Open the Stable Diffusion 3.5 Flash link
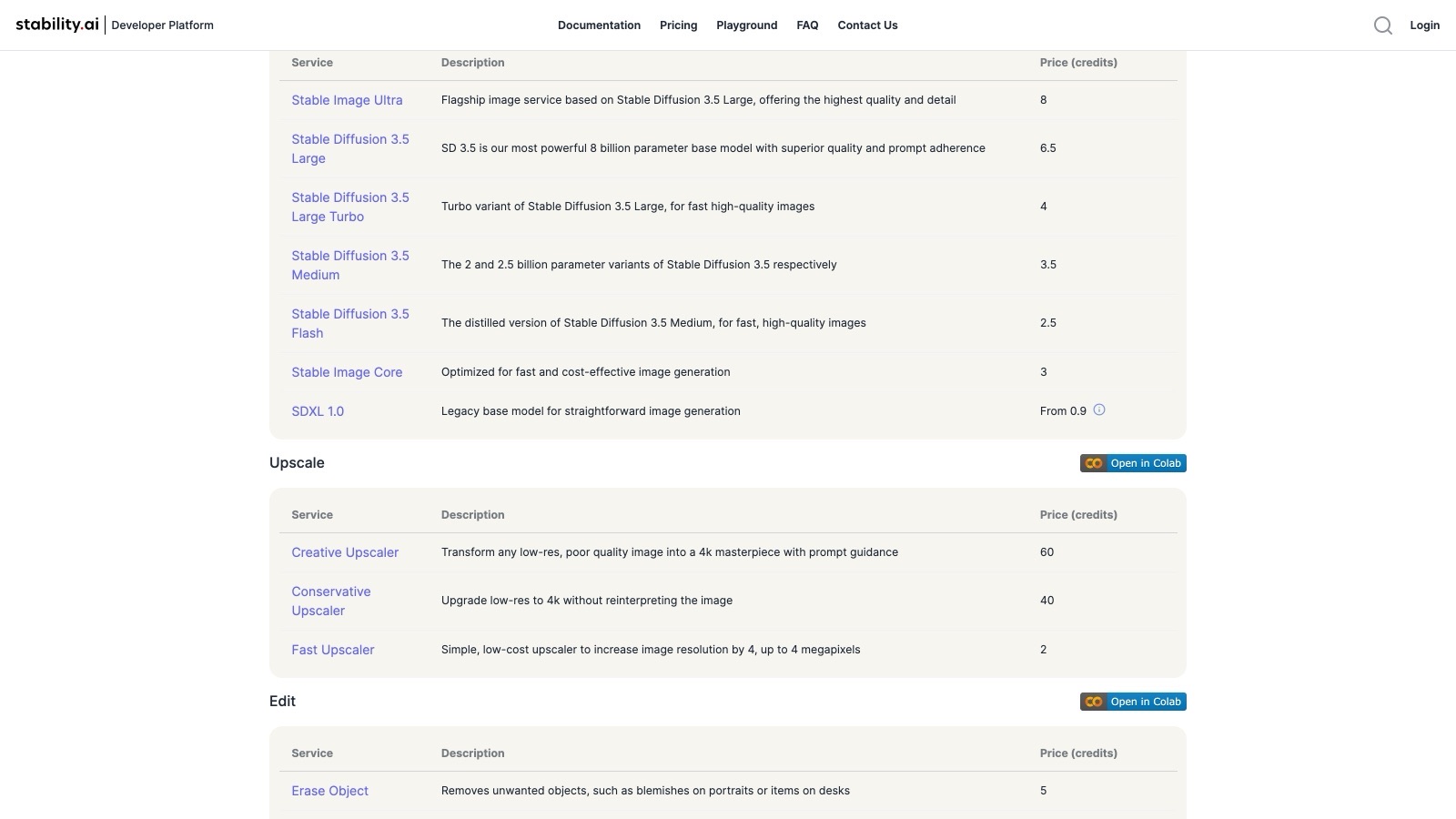 (350, 323)
